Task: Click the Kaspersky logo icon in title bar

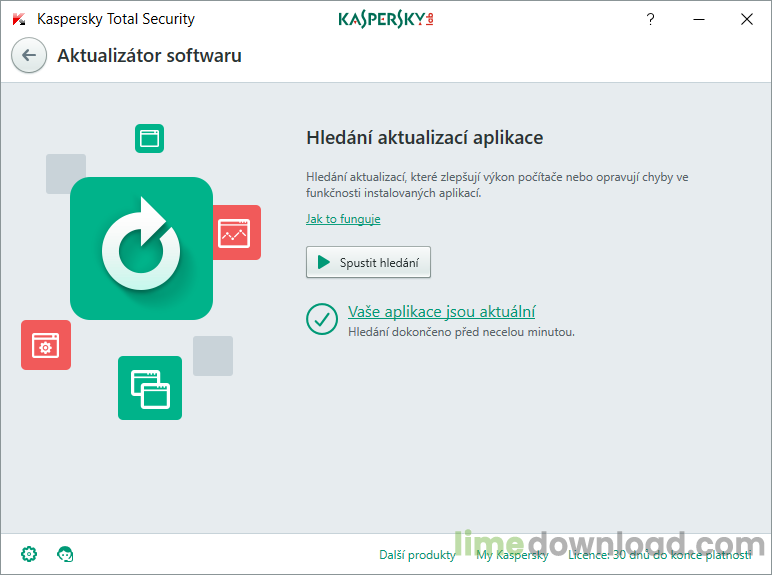Action: [19, 19]
